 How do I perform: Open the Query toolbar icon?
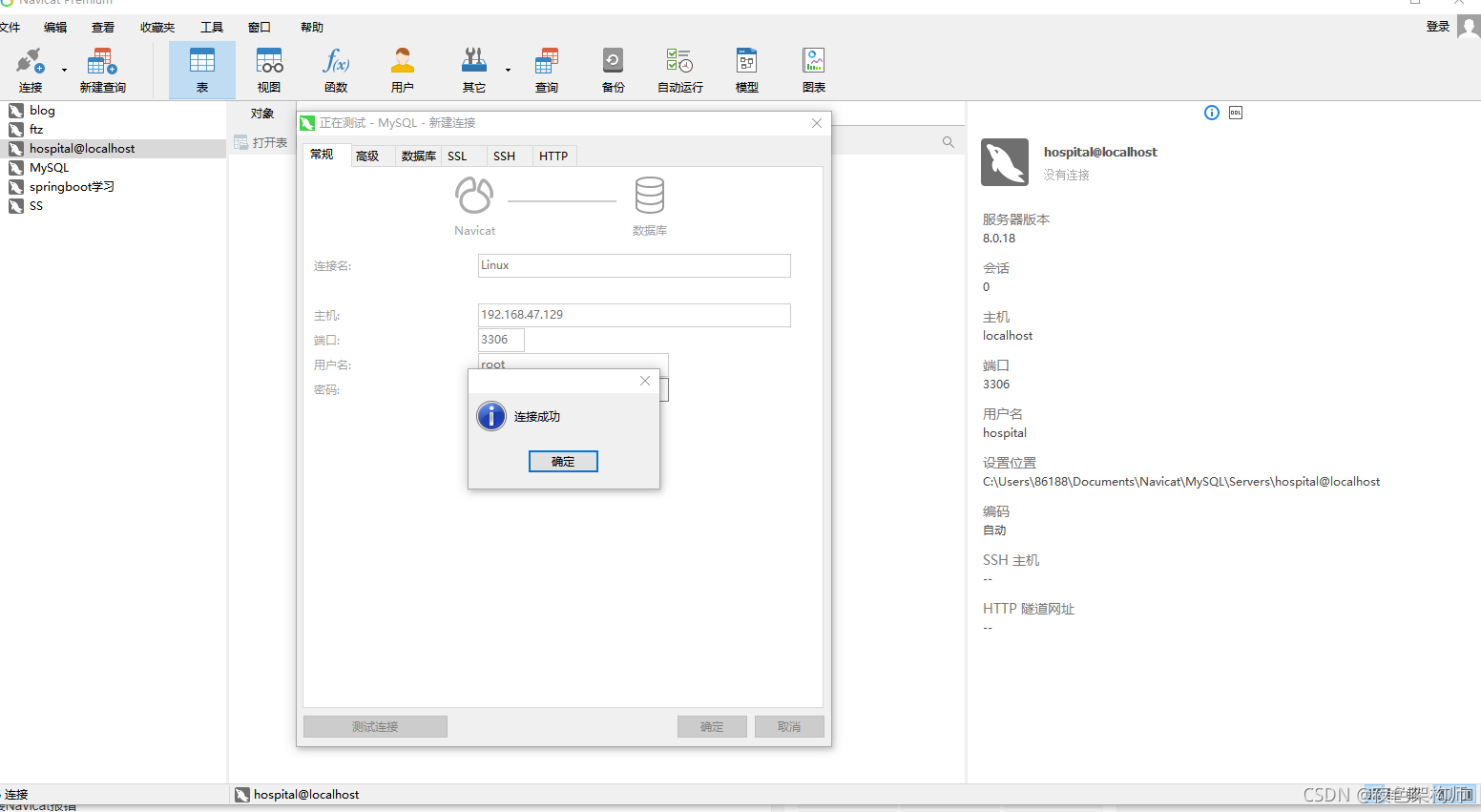[x=547, y=71]
